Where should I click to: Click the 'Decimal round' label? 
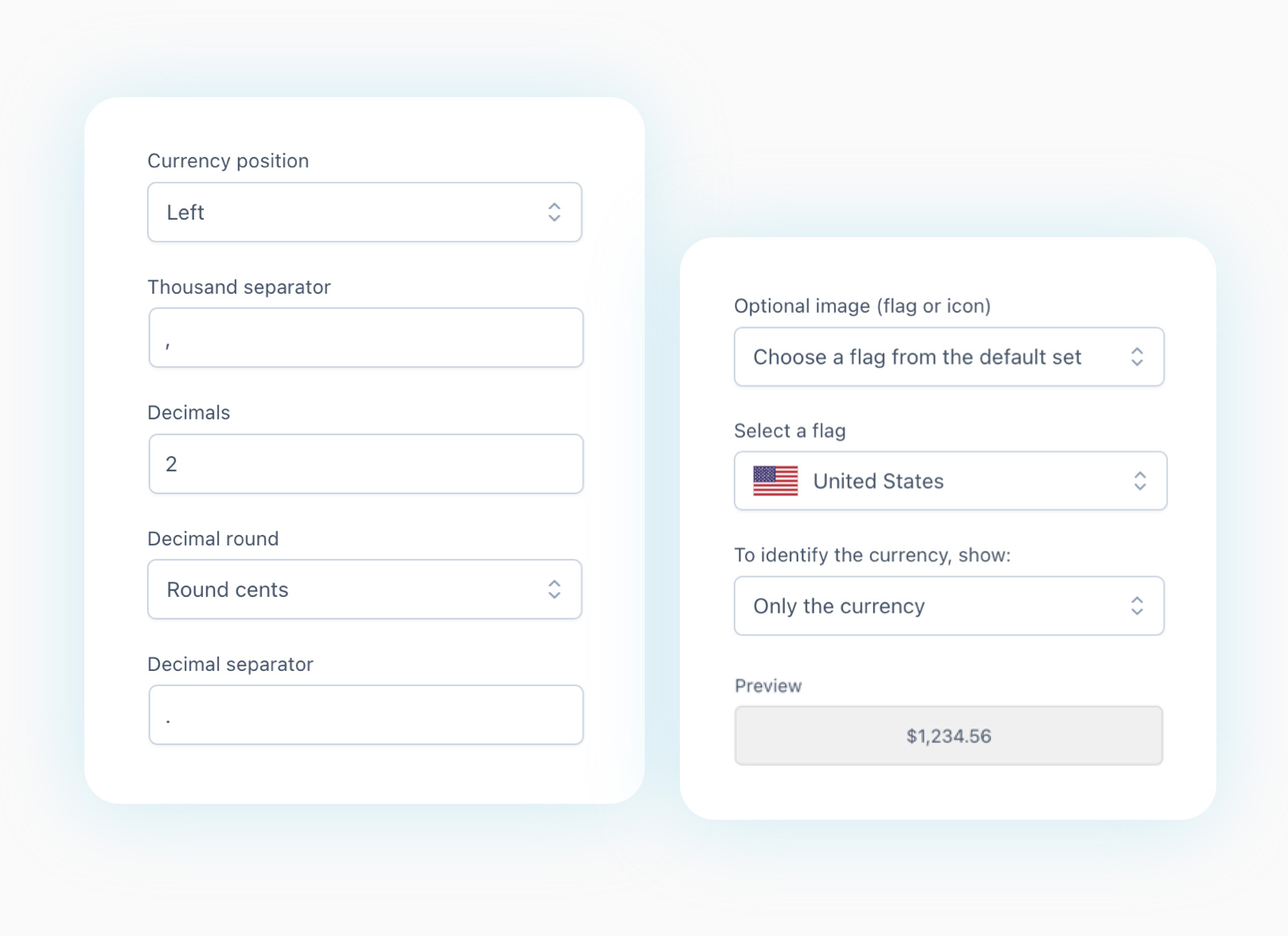[x=213, y=539]
